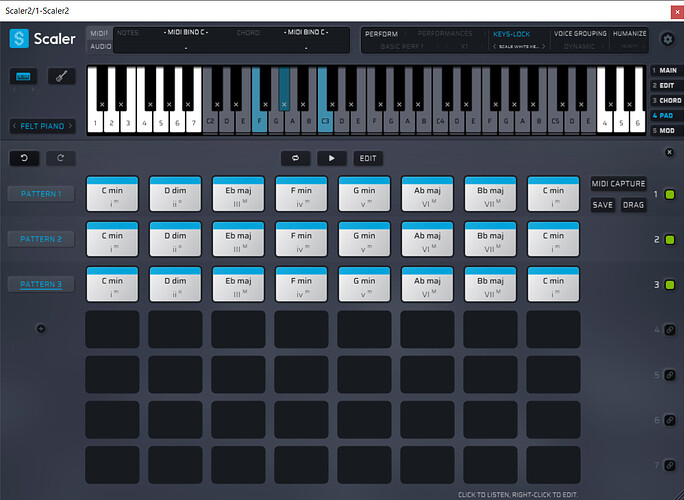Click the C4 key on the piano
Screen dimensions: 684x500
pos(440,121)
